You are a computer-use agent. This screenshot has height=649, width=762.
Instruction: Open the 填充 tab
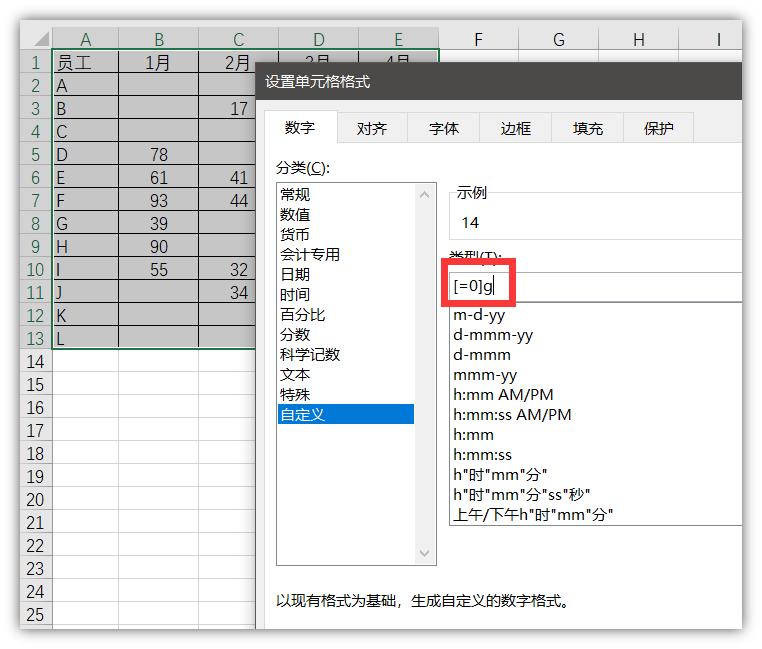pyautogui.click(x=588, y=128)
